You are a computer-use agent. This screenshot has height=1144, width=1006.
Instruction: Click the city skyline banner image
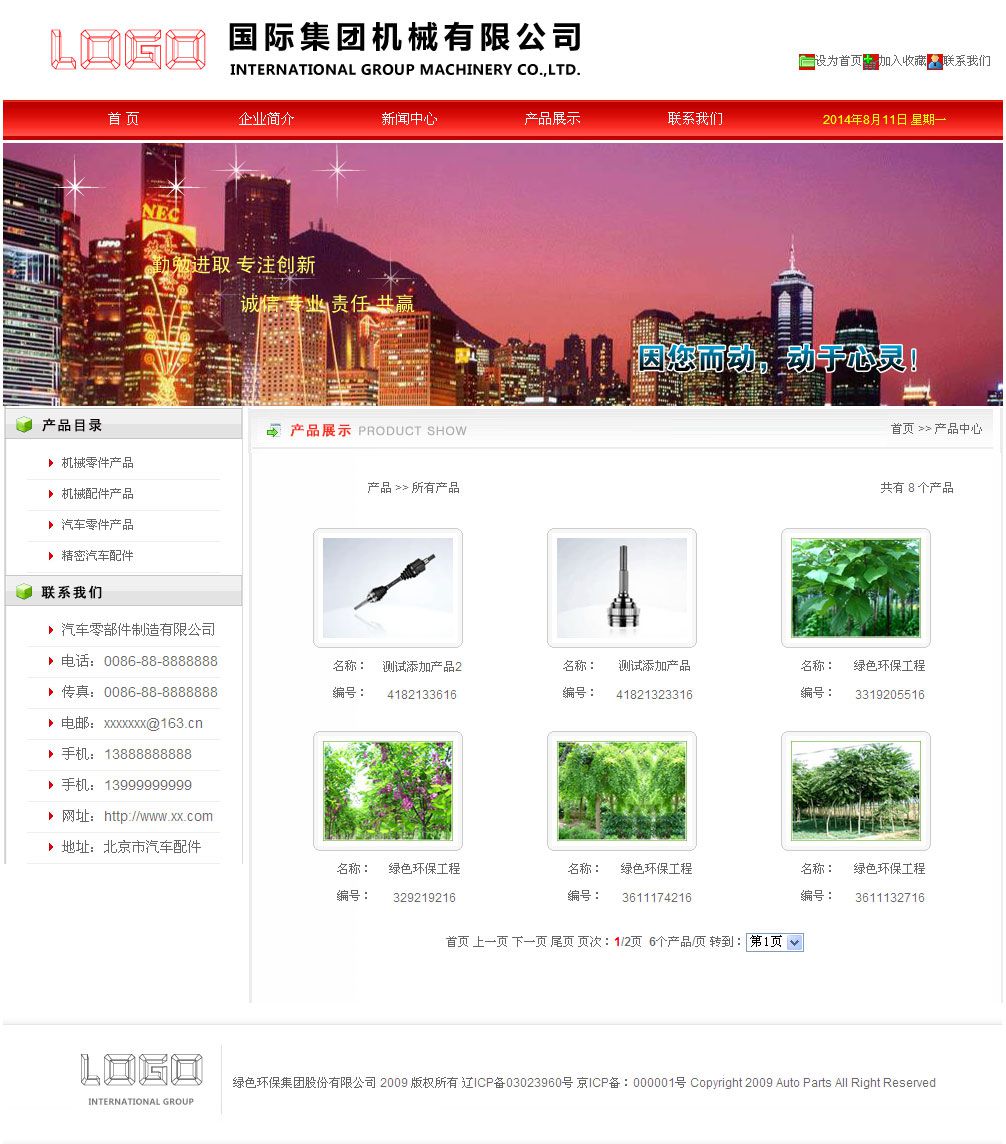[x=503, y=274]
